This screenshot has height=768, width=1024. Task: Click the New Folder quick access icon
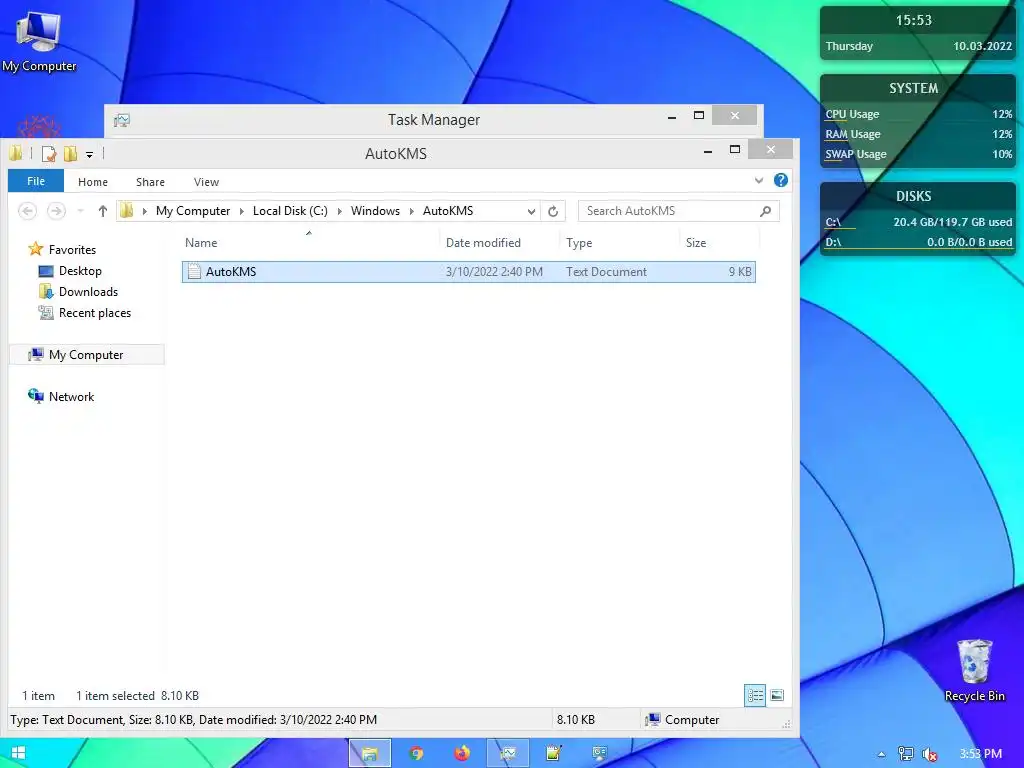(70, 154)
